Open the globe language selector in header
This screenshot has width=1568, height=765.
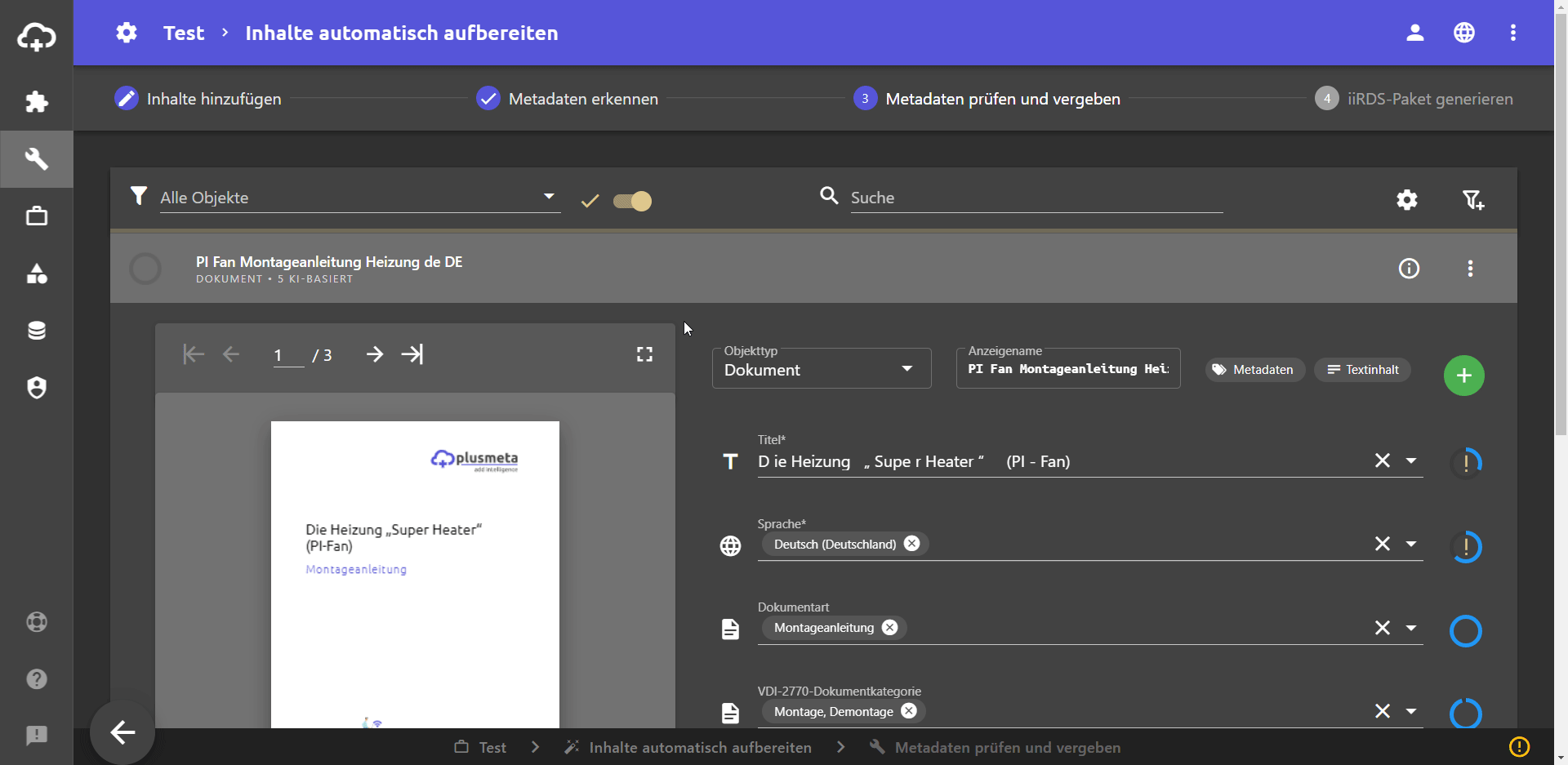point(1464,33)
